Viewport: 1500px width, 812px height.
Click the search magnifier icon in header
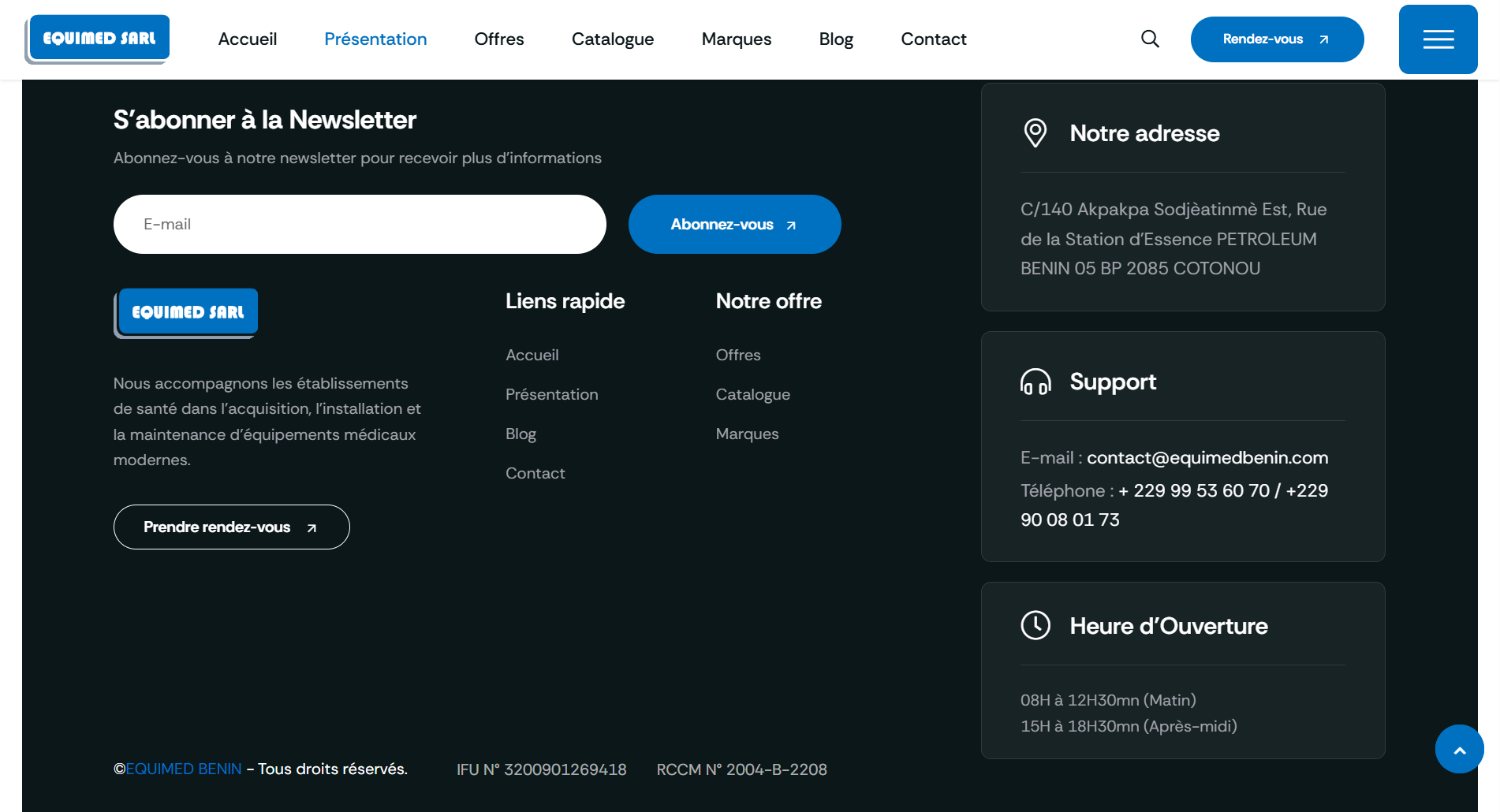tap(1150, 39)
